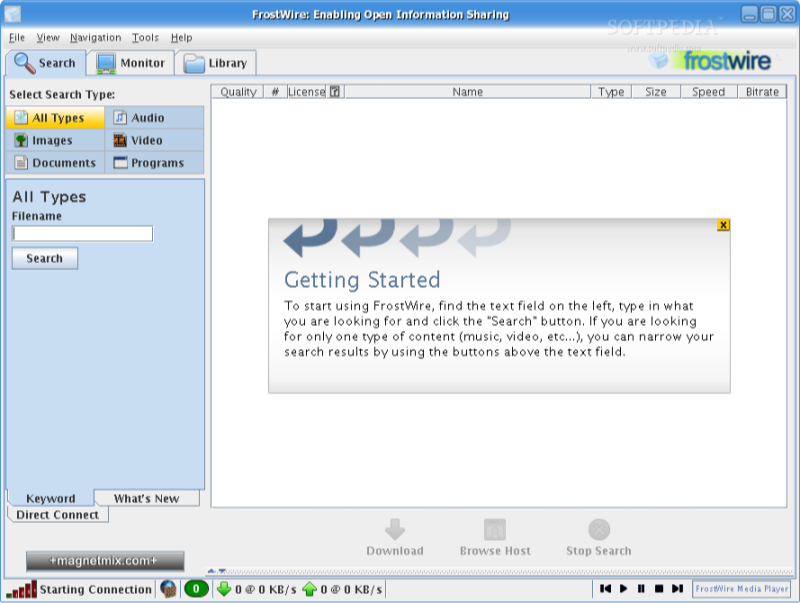Screen dimensions: 800x603
Task: Select the All Types search type
Action: pos(56,118)
